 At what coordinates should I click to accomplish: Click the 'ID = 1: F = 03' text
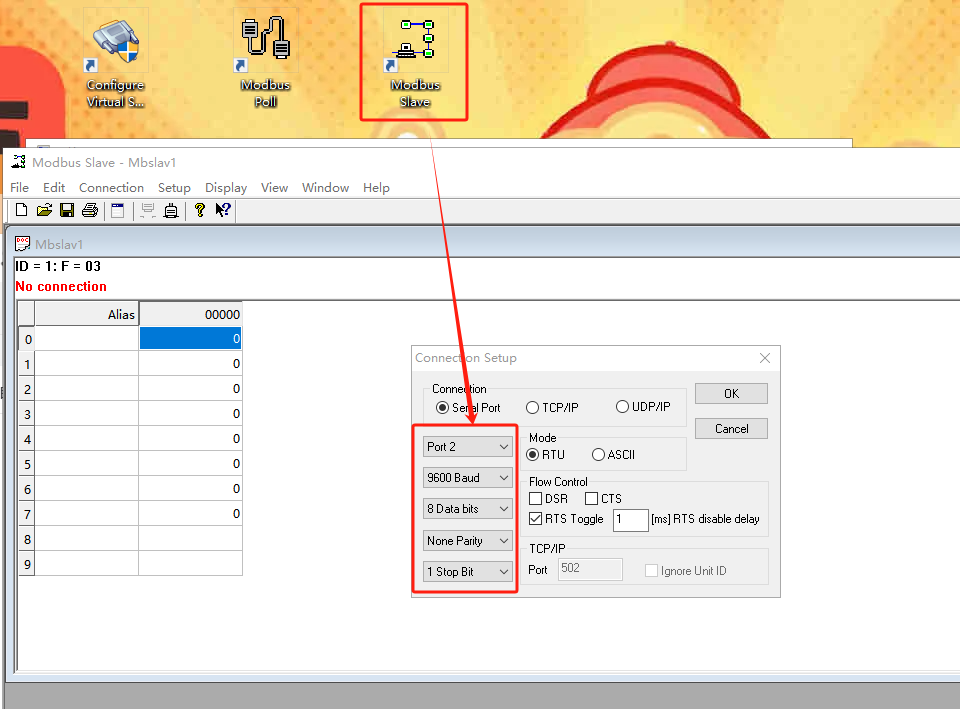(x=58, y=266)
